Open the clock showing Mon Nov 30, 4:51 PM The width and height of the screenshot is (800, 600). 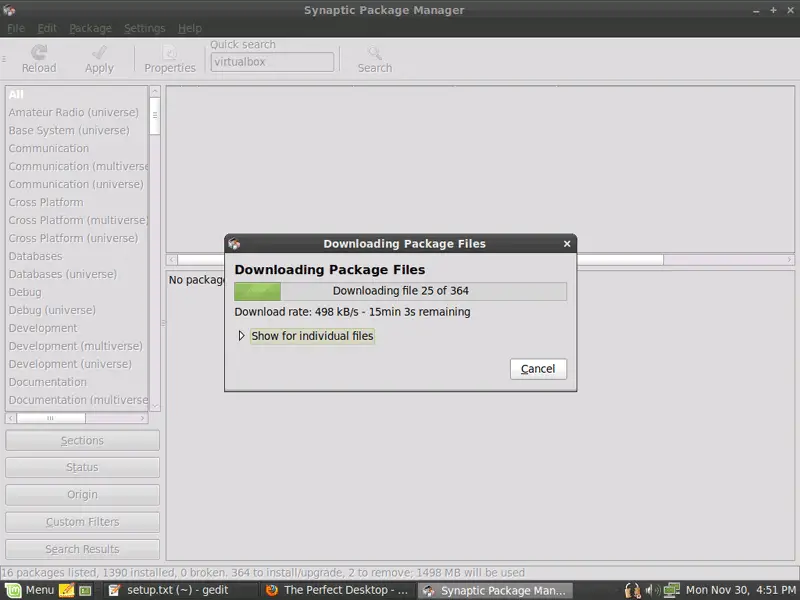[x=741, y=590]
